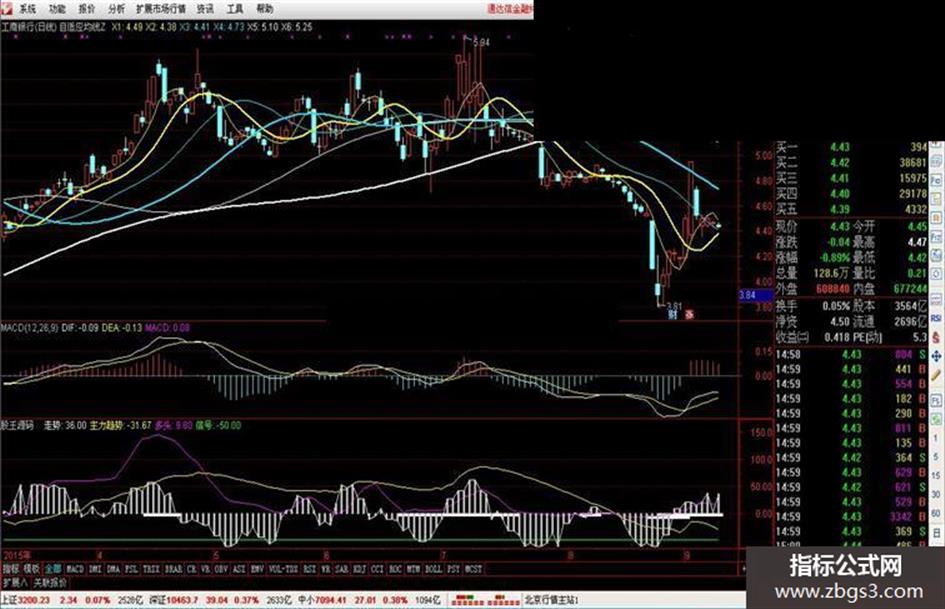Open the 报价 menu
The width and height of the screenshot is (945, 609).
pyautogui.click(x=87, y=8)
